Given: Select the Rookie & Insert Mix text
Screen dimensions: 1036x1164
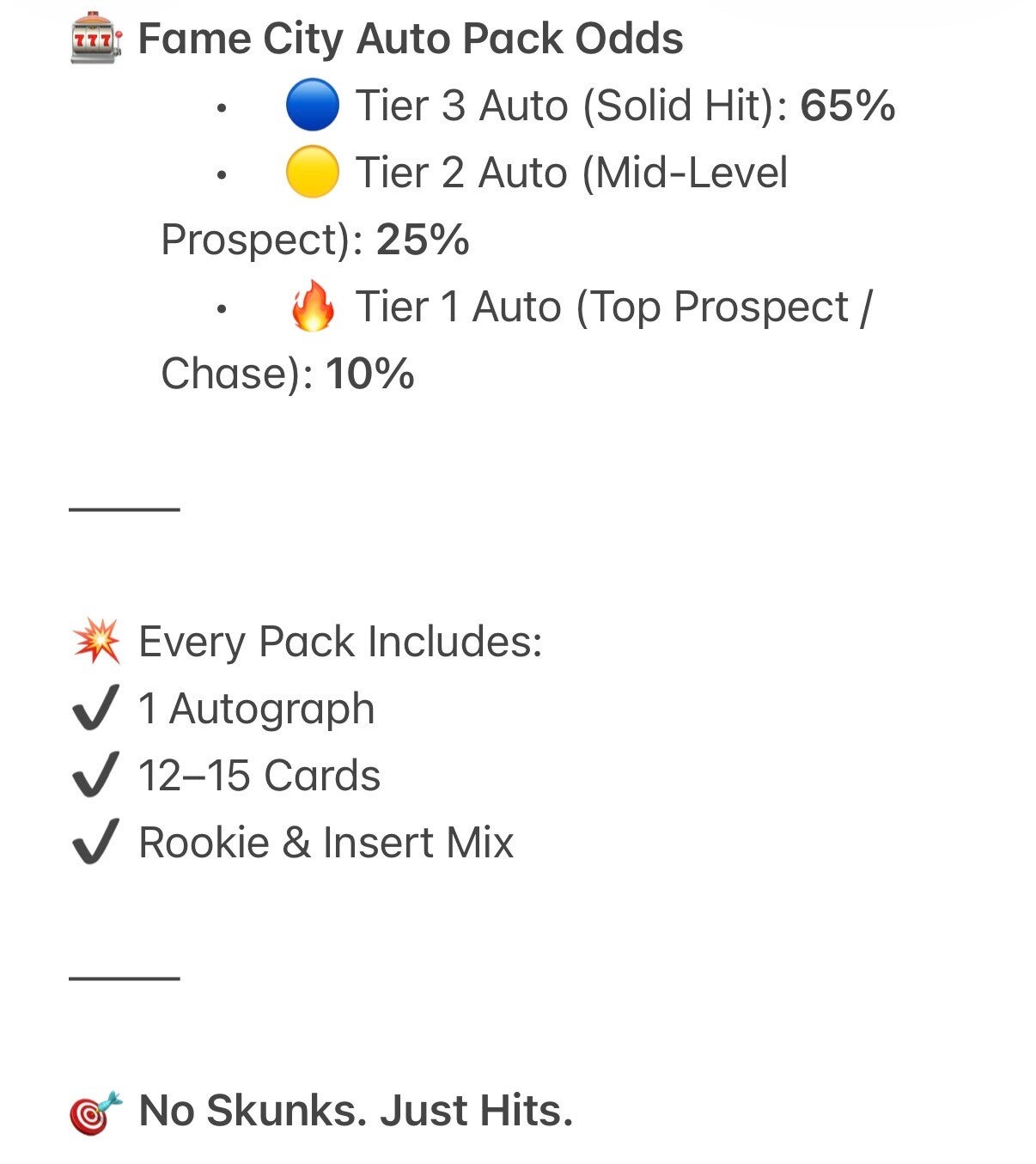Looking at the screenshot, I should (x=326, y=843).
